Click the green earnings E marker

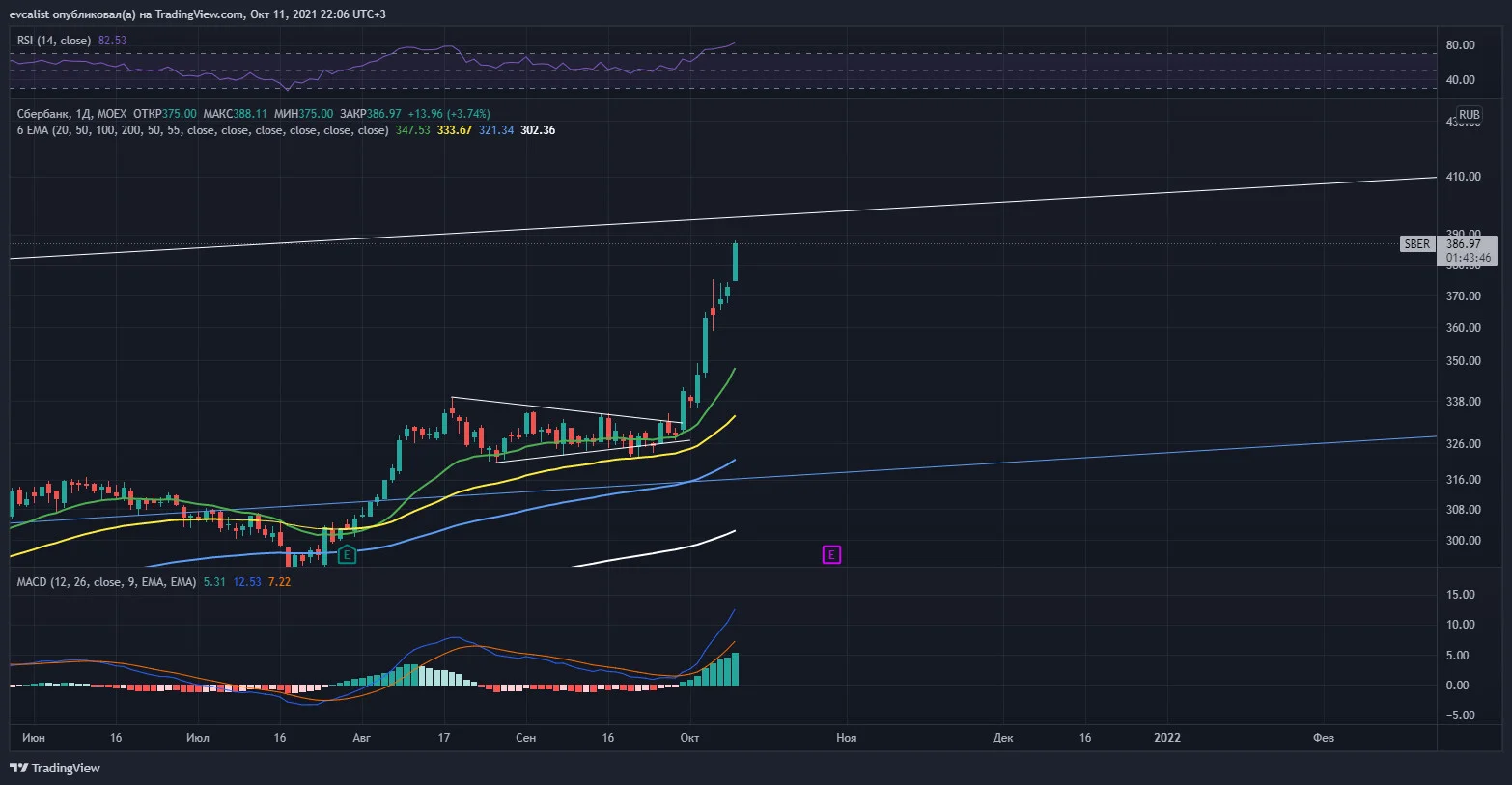coord(348,554)
